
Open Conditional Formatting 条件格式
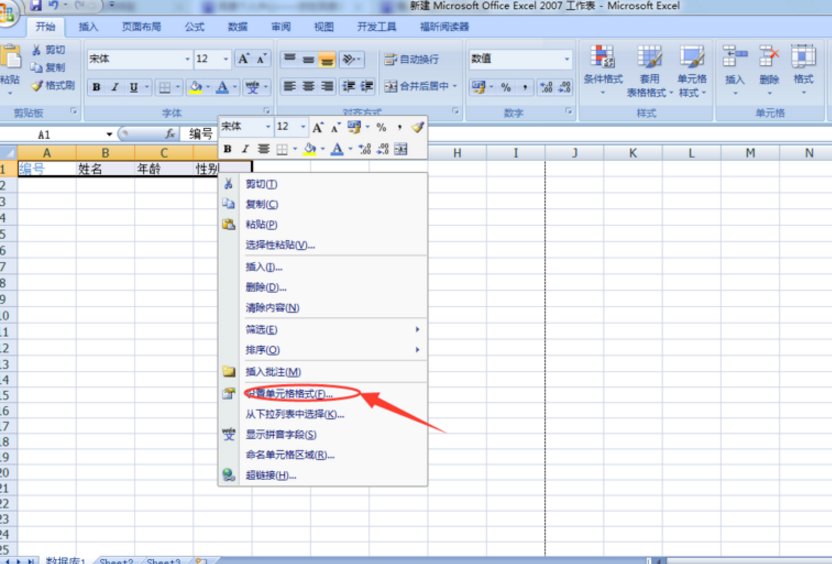(x=603, y=70)
